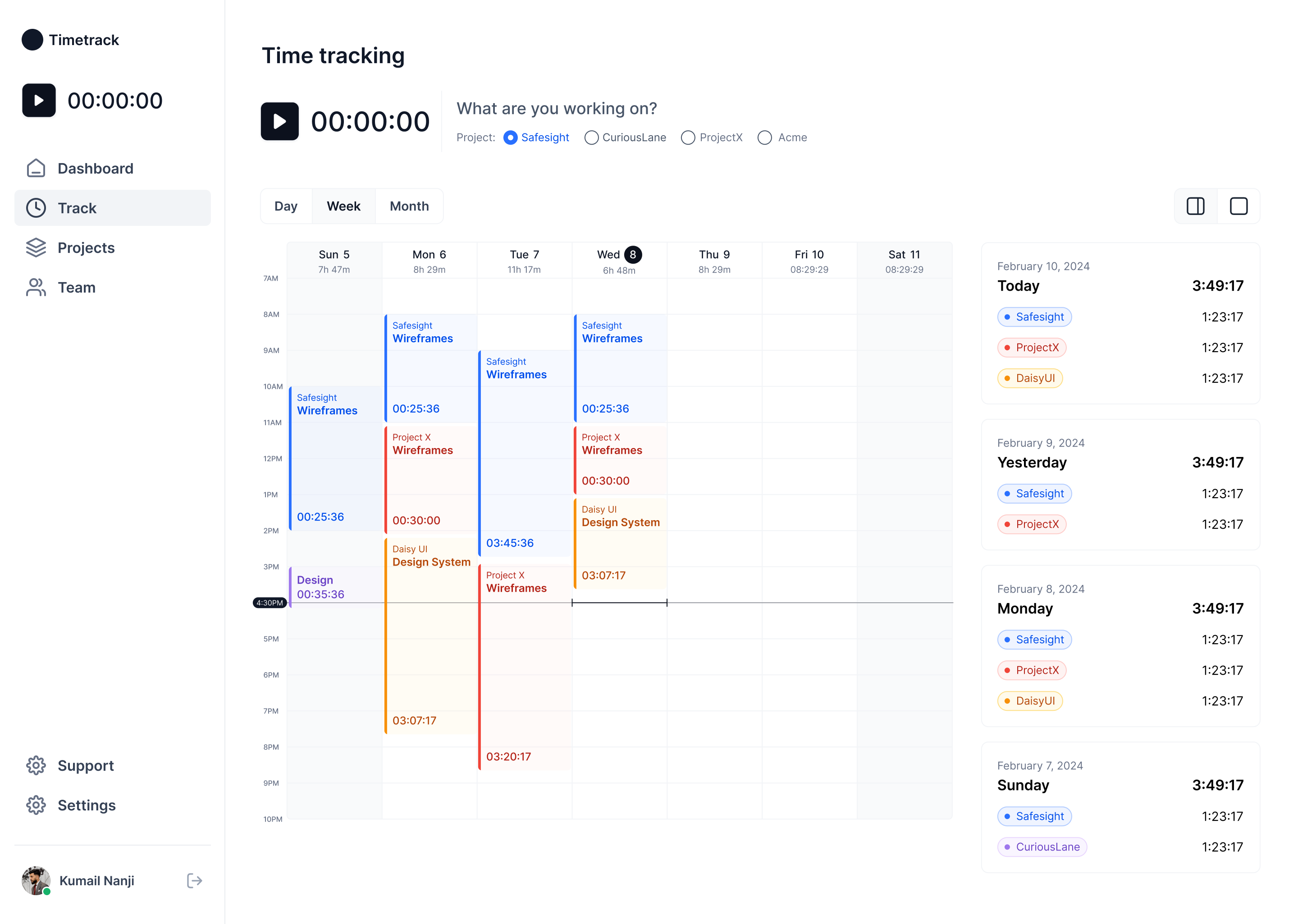Switch to the Day view tab
Screen dimensions: 1298x924
[x=286, y=206]
